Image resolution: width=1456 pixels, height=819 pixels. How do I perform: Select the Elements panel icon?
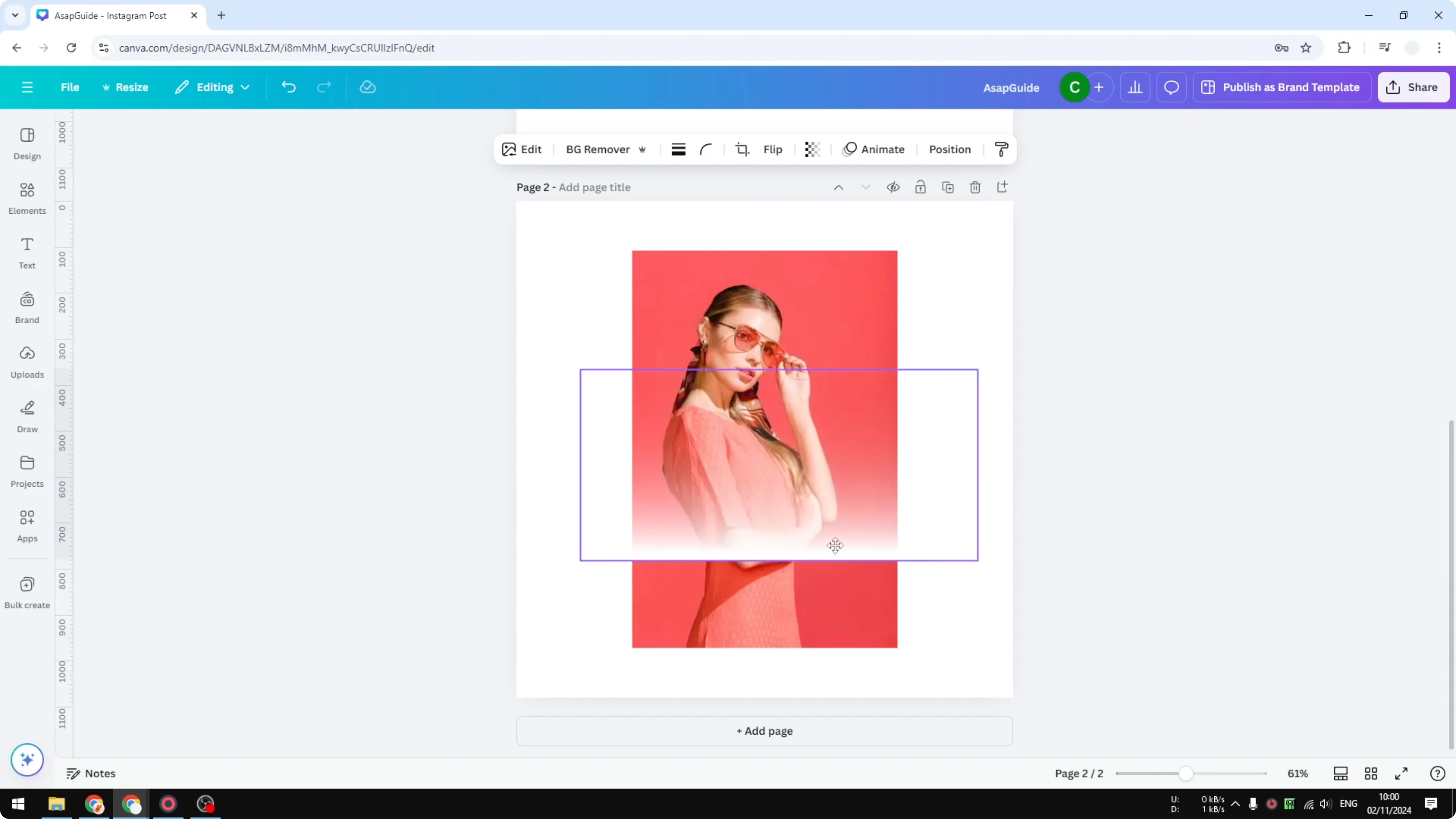[27, 197]
